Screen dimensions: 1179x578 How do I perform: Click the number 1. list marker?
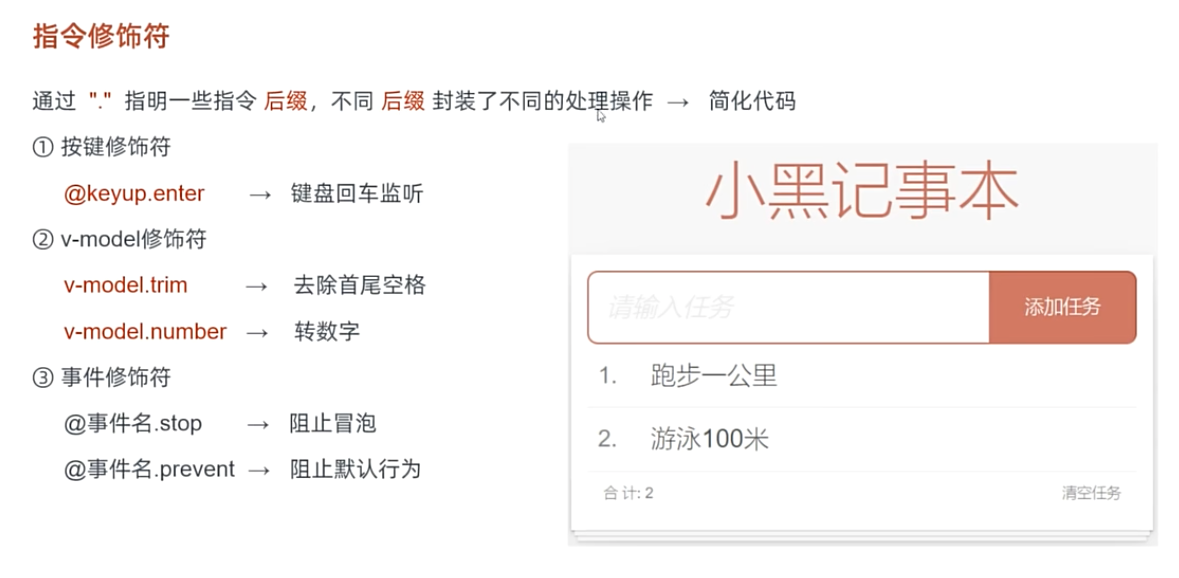[608, 377]
